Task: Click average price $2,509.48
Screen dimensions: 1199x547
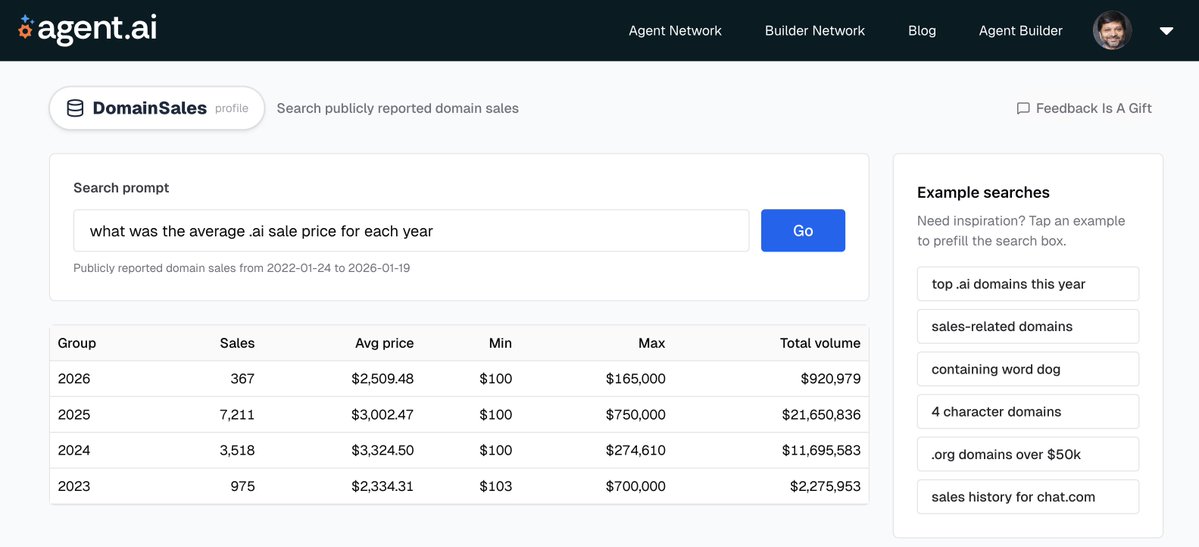Action: [382, 379]
